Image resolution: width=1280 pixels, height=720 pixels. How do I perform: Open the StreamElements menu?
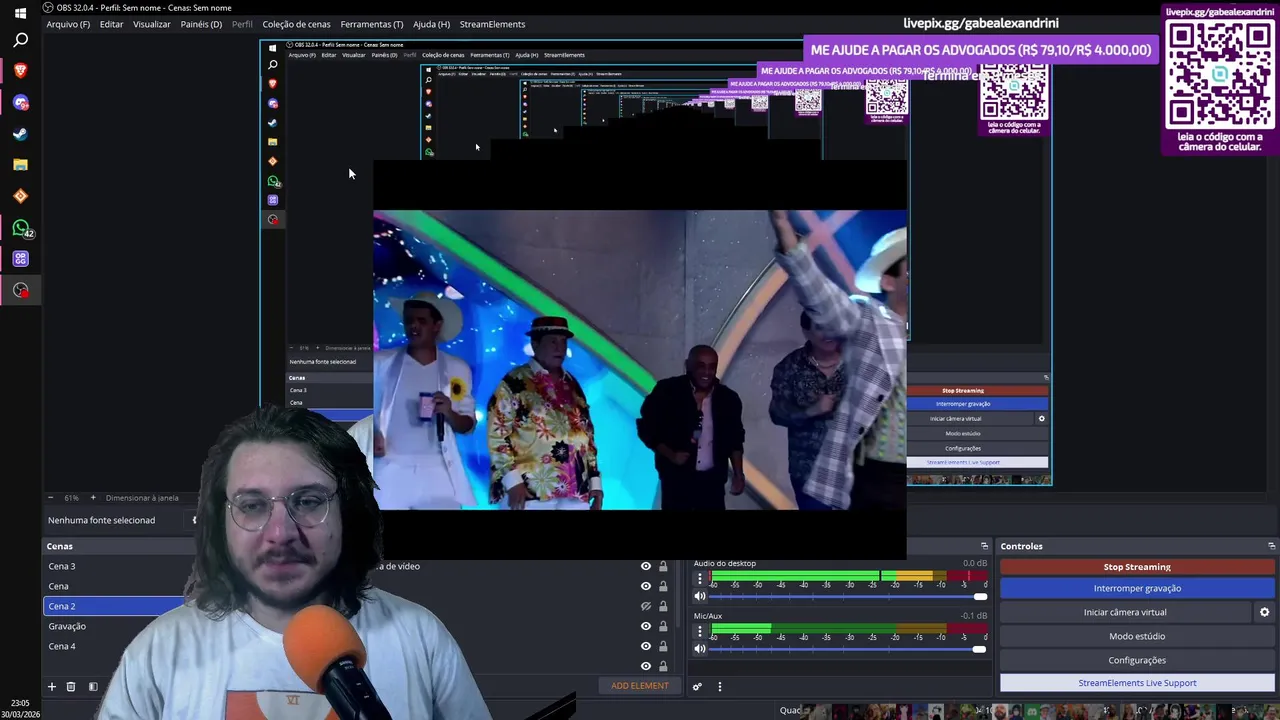(492, 24)
